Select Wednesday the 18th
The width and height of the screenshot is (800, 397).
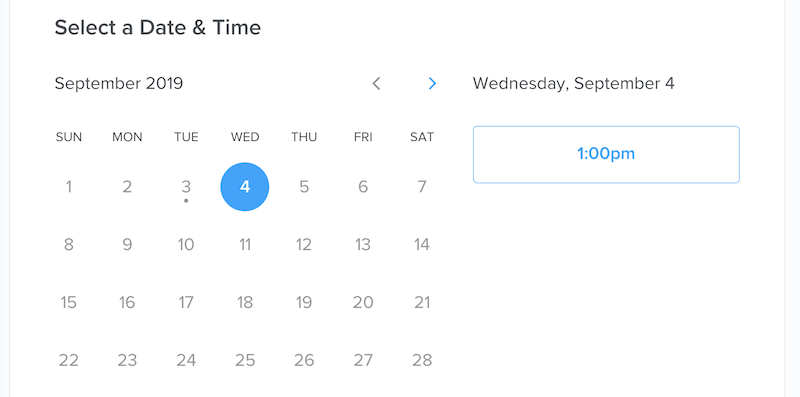click(x=245, y=303)
